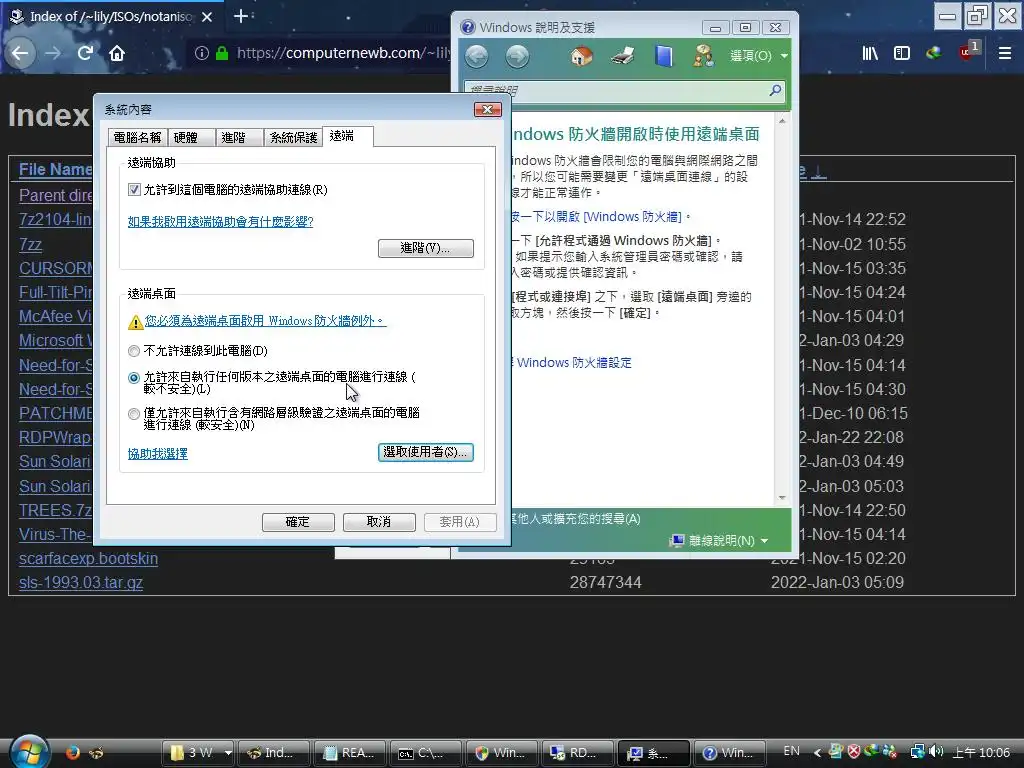The width and height of the screenshot is (1024, 768).
Task: Open the 7zz directory link
Action: point(30,244)
